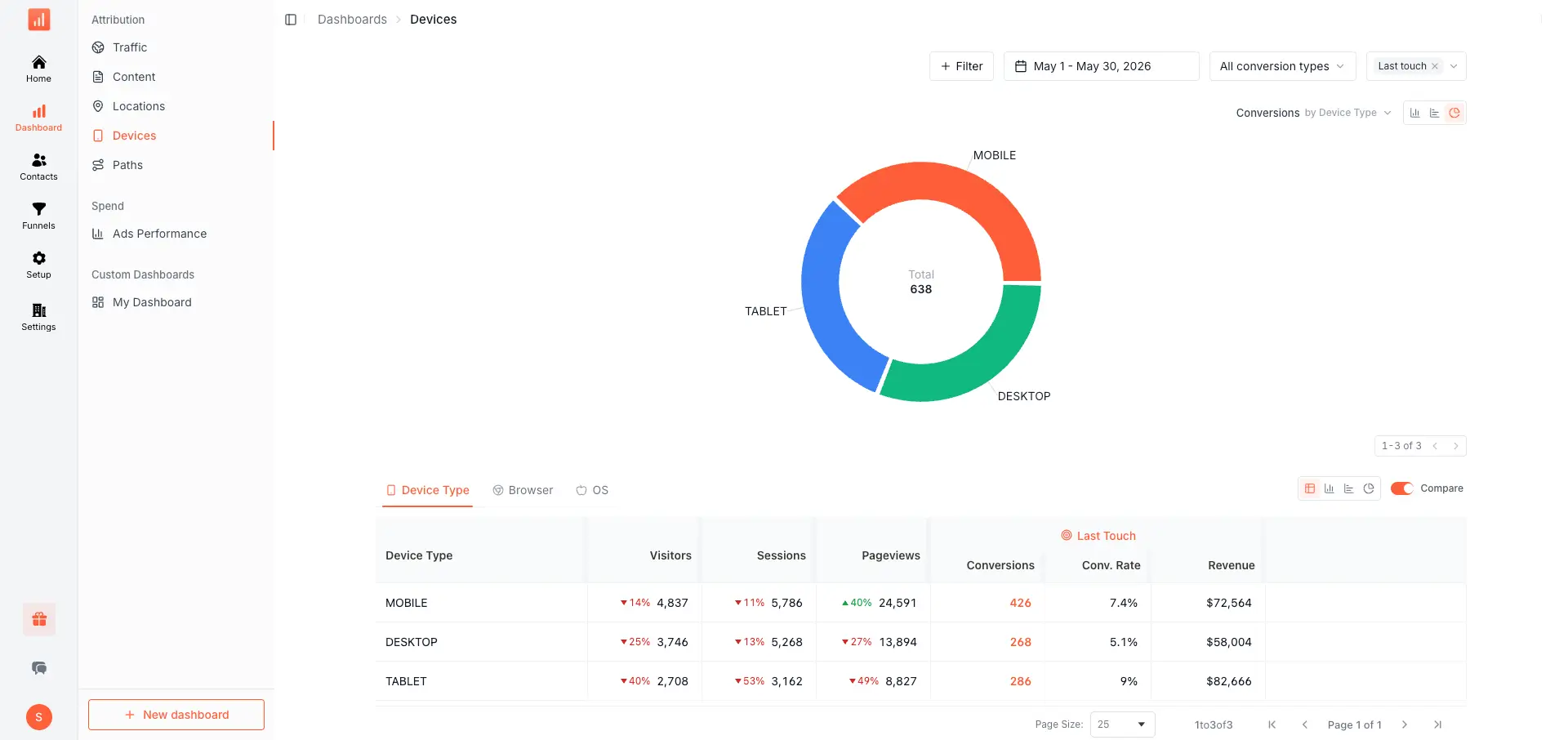Open Setup in the left rail

coord(38,265)
